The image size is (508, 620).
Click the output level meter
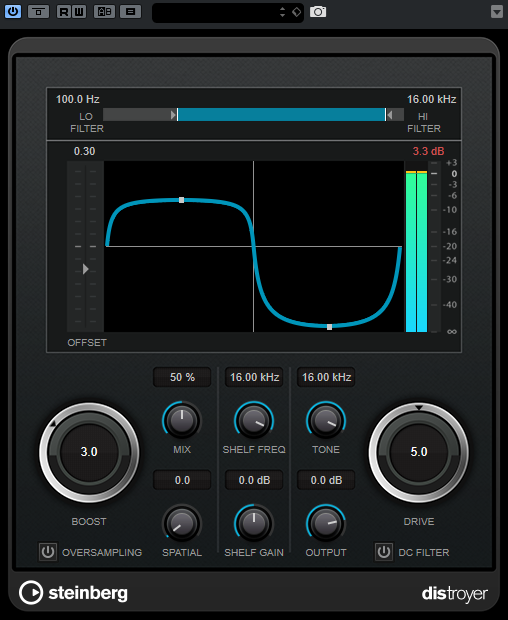416,247
